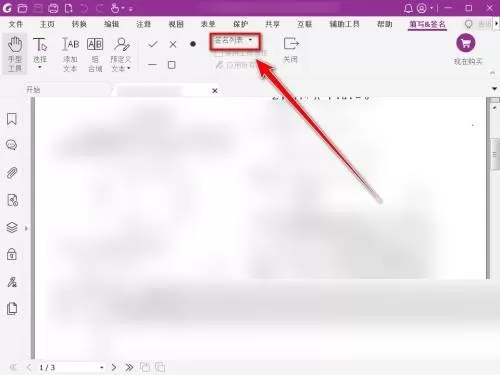Select the dot fill tool

[x=193, y=44]
